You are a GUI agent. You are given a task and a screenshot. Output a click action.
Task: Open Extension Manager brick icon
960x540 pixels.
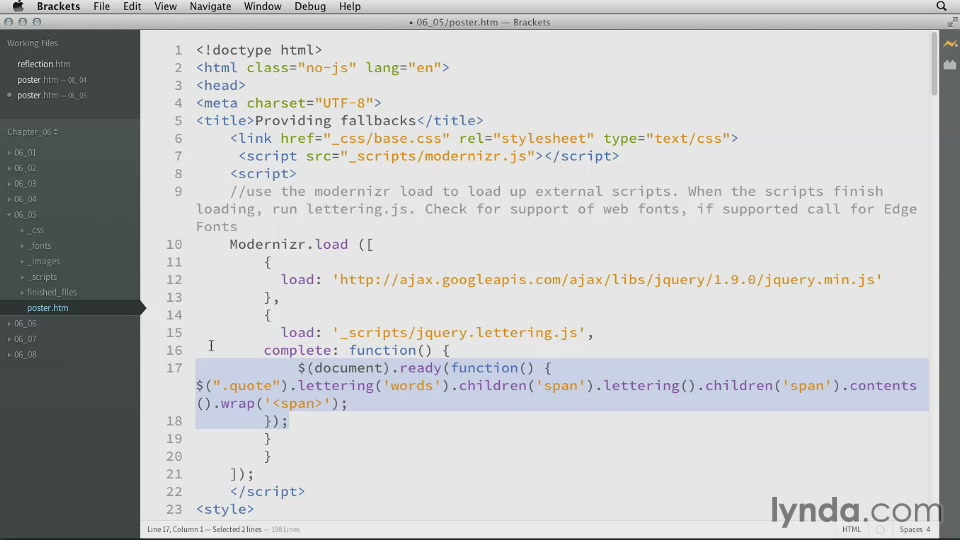coord(950,64)
